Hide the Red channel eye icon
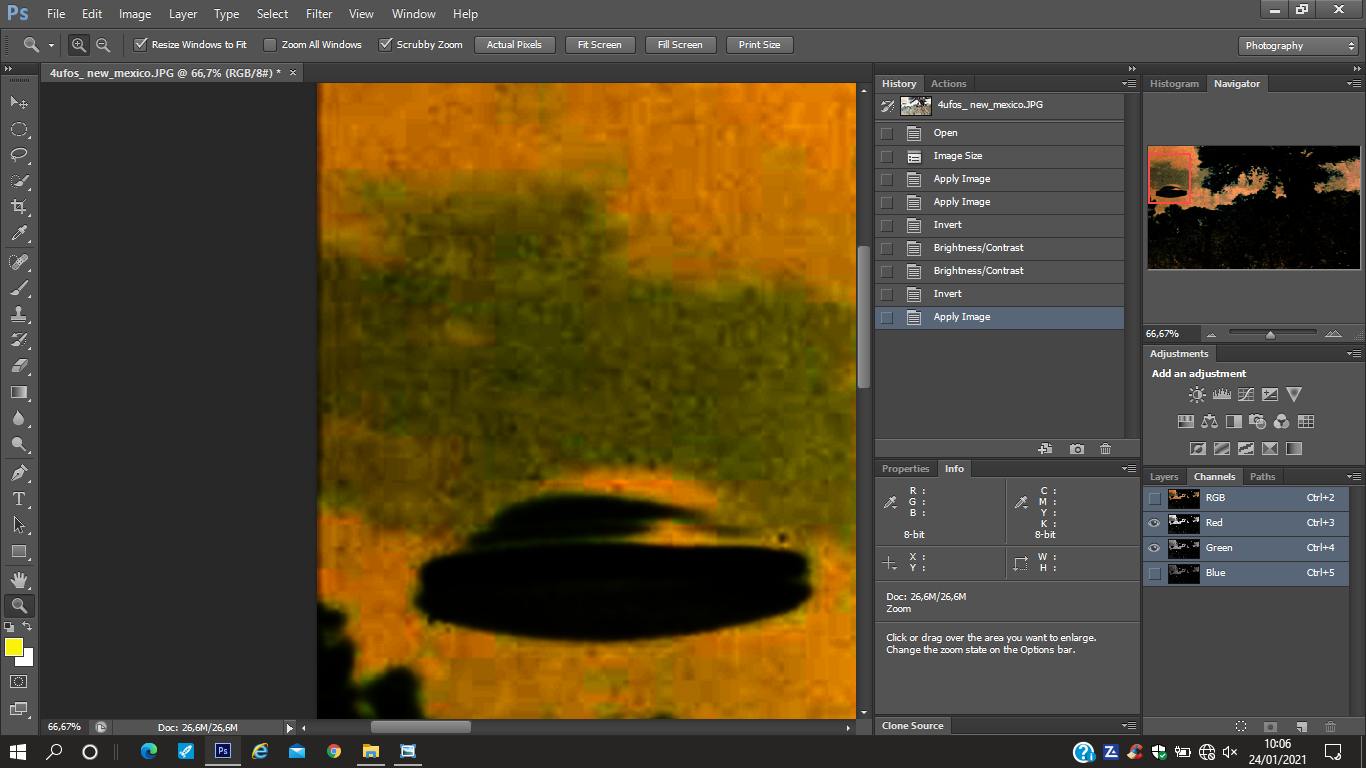 pyautogui.click(x=1155, y=523)
